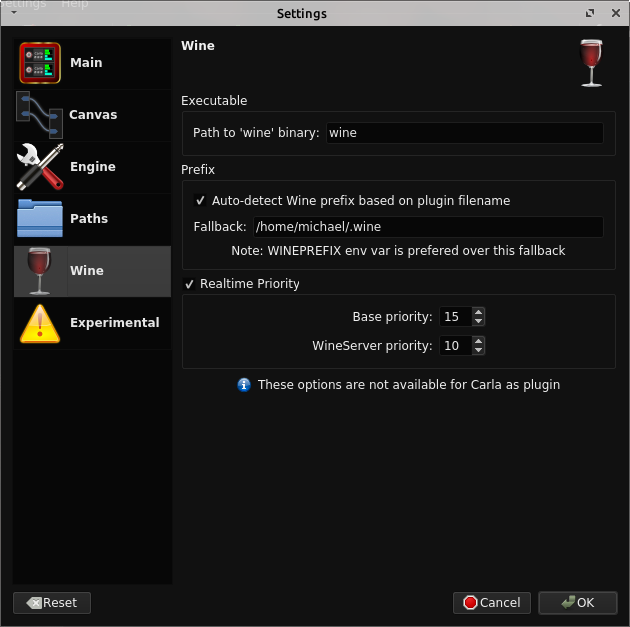Click the 'Fallback:' label

220,227
